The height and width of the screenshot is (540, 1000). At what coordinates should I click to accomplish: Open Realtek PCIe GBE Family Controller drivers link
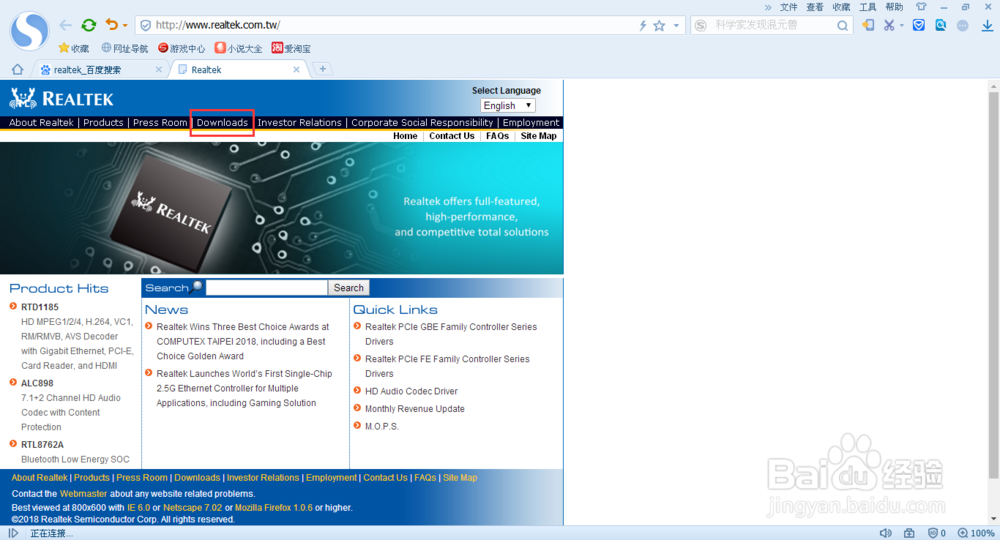click(x=451, y=334)
